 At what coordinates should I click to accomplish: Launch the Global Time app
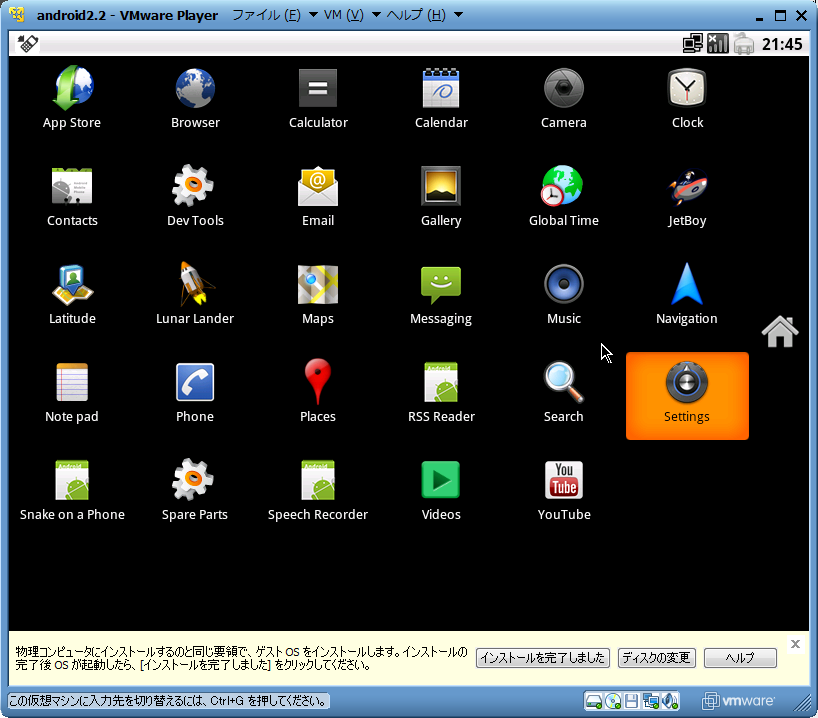563,196
